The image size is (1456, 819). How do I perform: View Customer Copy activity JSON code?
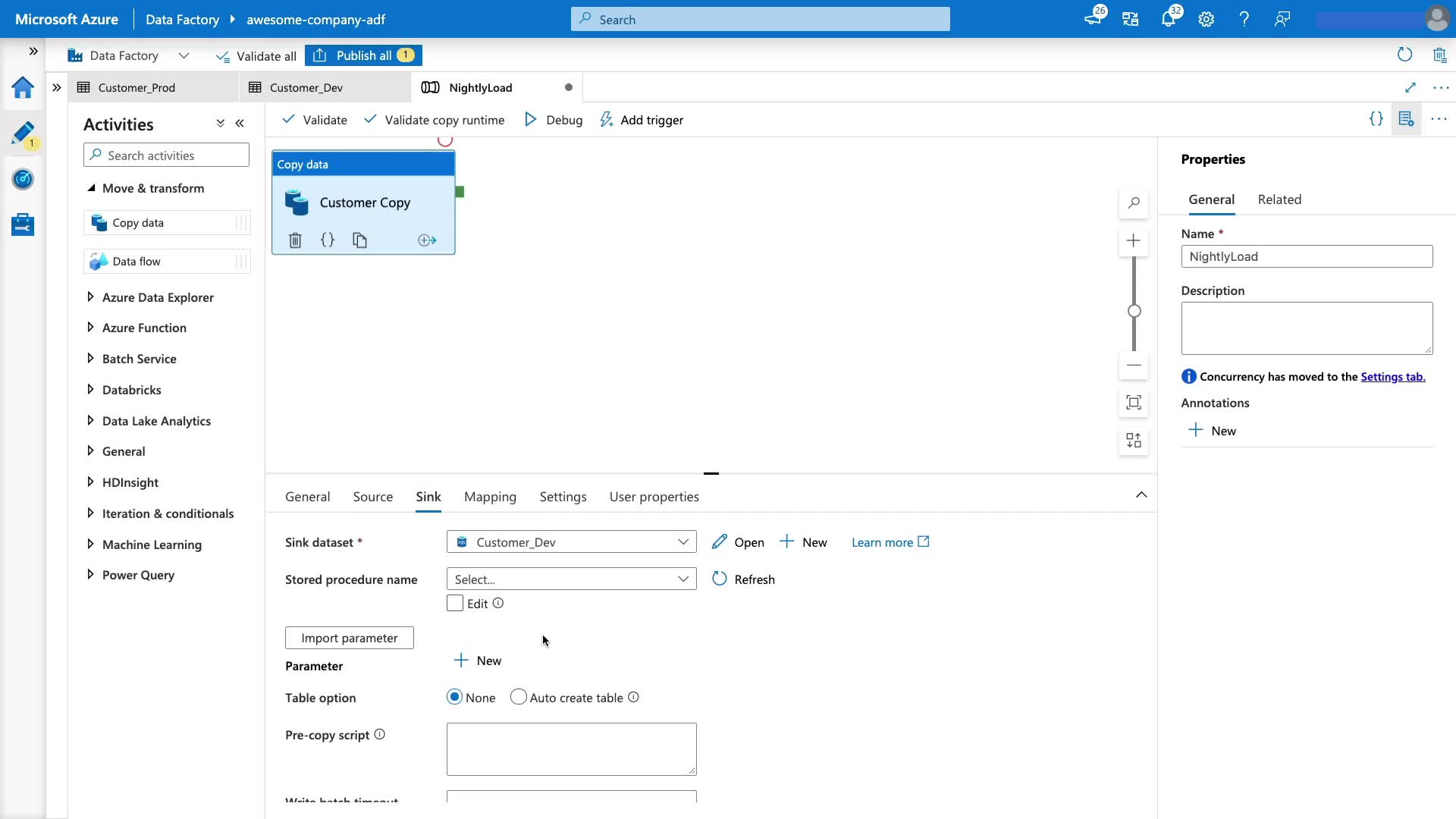pos(328,240)
